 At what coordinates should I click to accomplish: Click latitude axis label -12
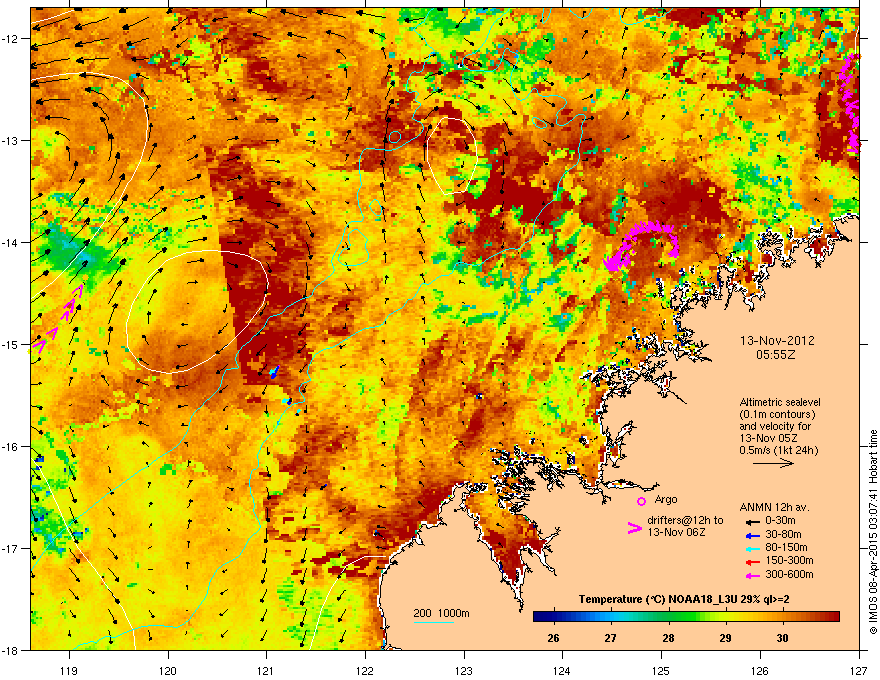coord(11,39)
